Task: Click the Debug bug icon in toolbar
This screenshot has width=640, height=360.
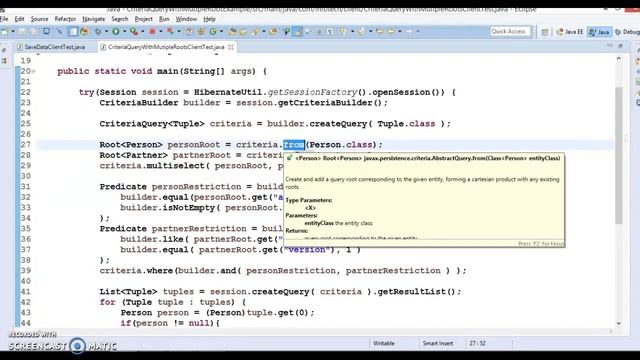Action: click(x=98, y=31)
